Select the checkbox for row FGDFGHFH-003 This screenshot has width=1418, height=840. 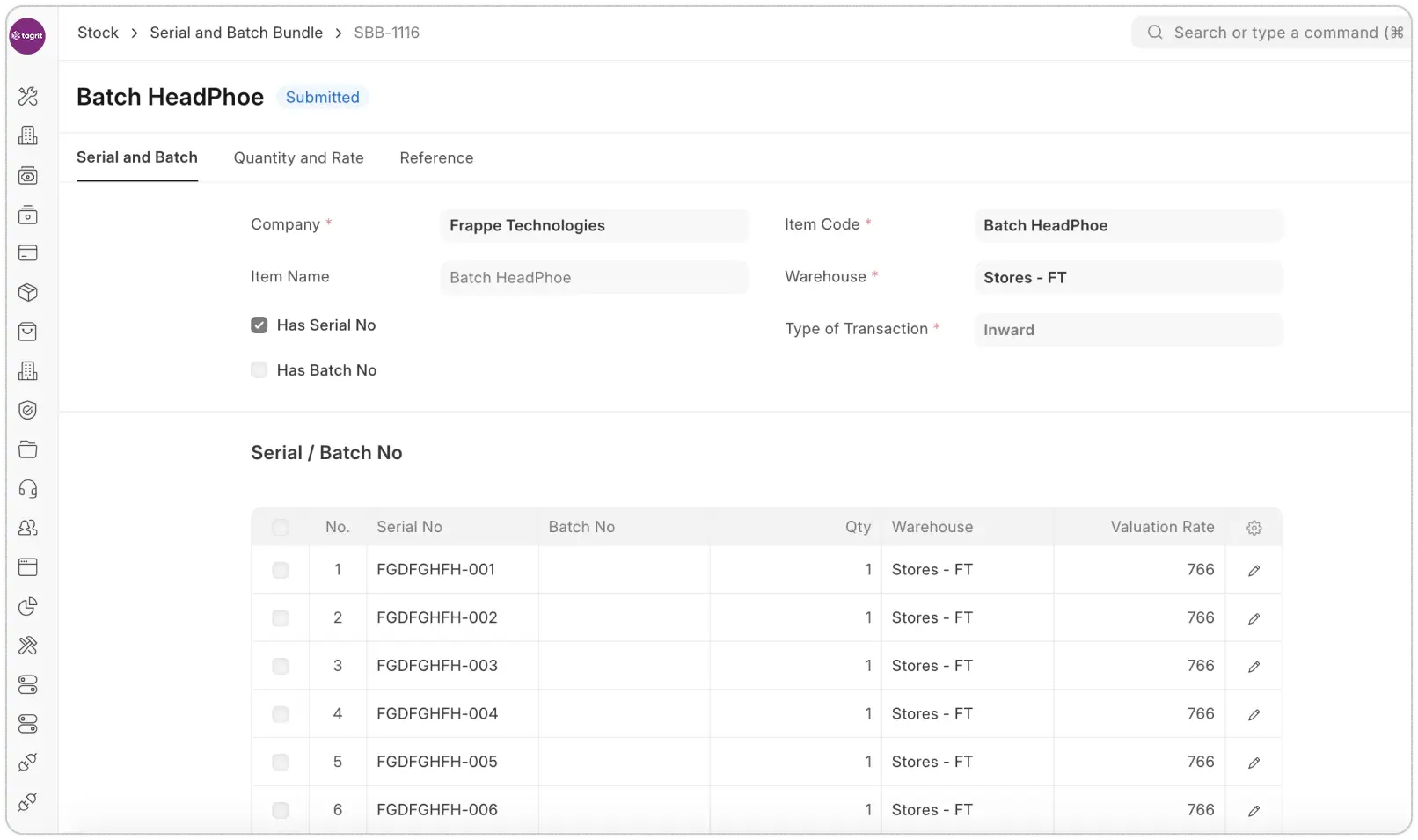click(x=281, y=666)
